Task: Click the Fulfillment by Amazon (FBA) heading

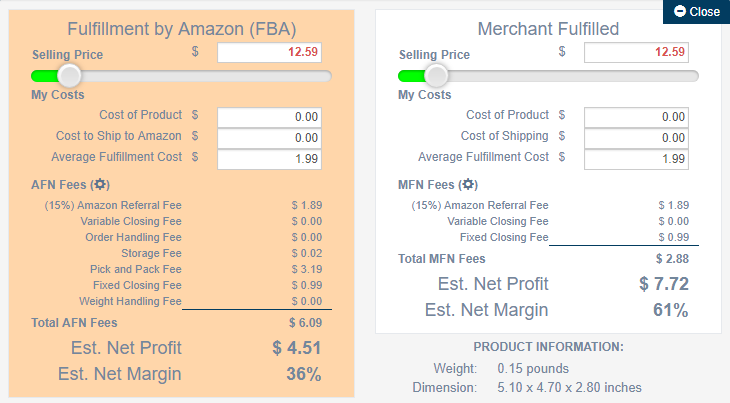Action: click(x=182, y=29)
